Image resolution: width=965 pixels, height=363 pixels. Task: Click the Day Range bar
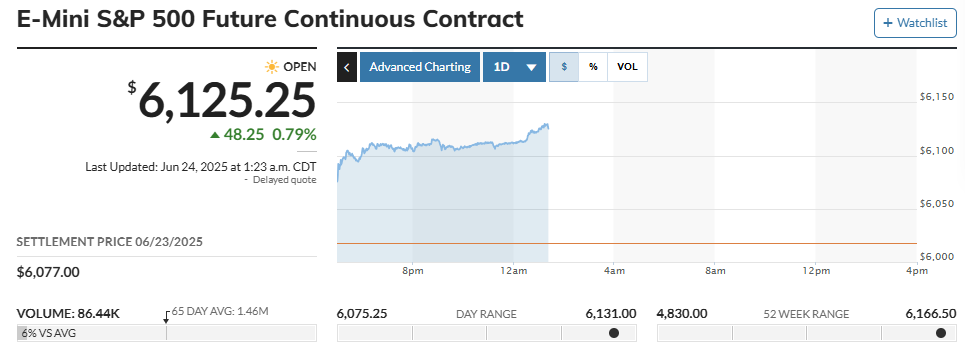point(487,333)
